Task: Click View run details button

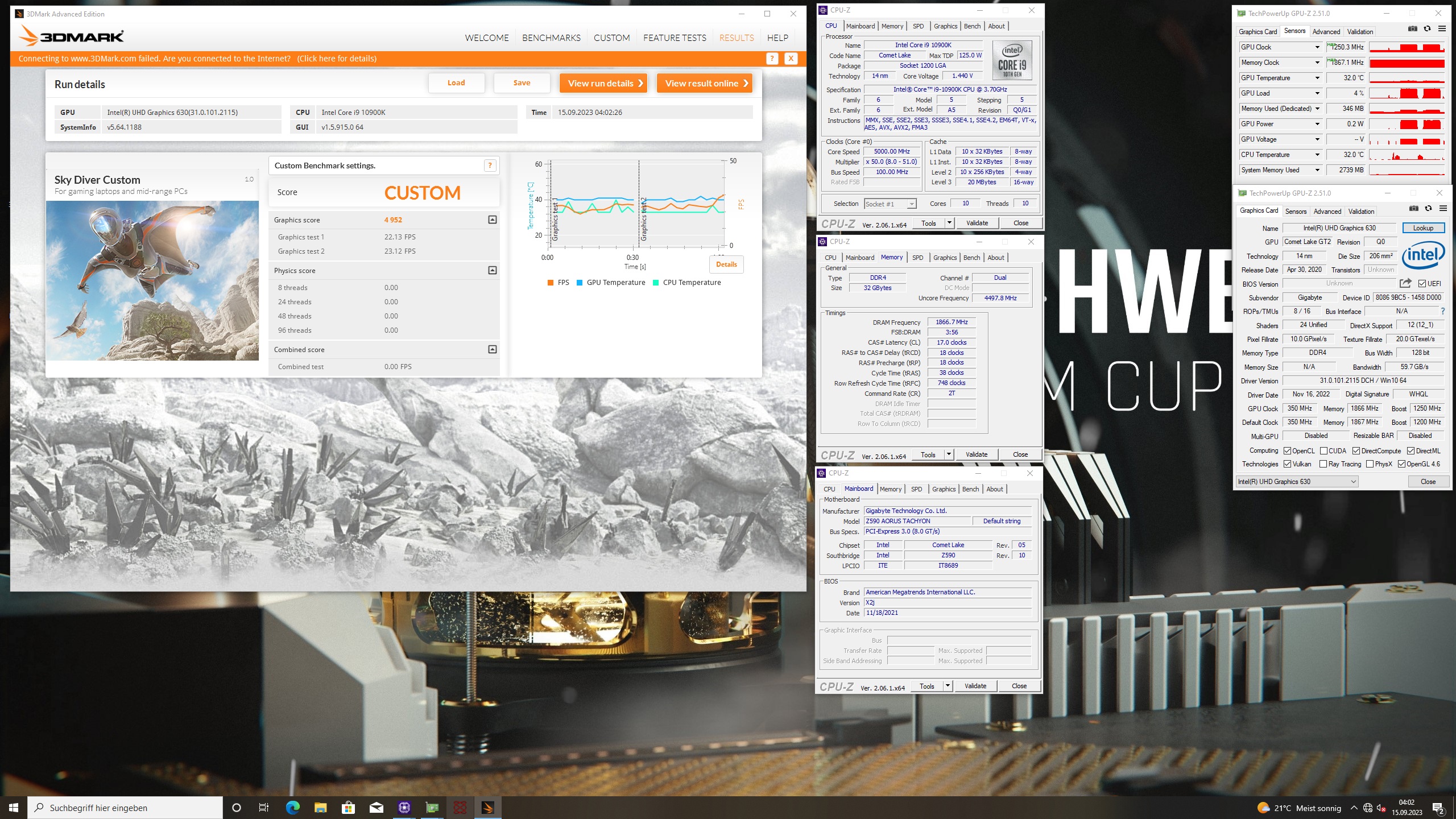Action: (x=604, y=83)
